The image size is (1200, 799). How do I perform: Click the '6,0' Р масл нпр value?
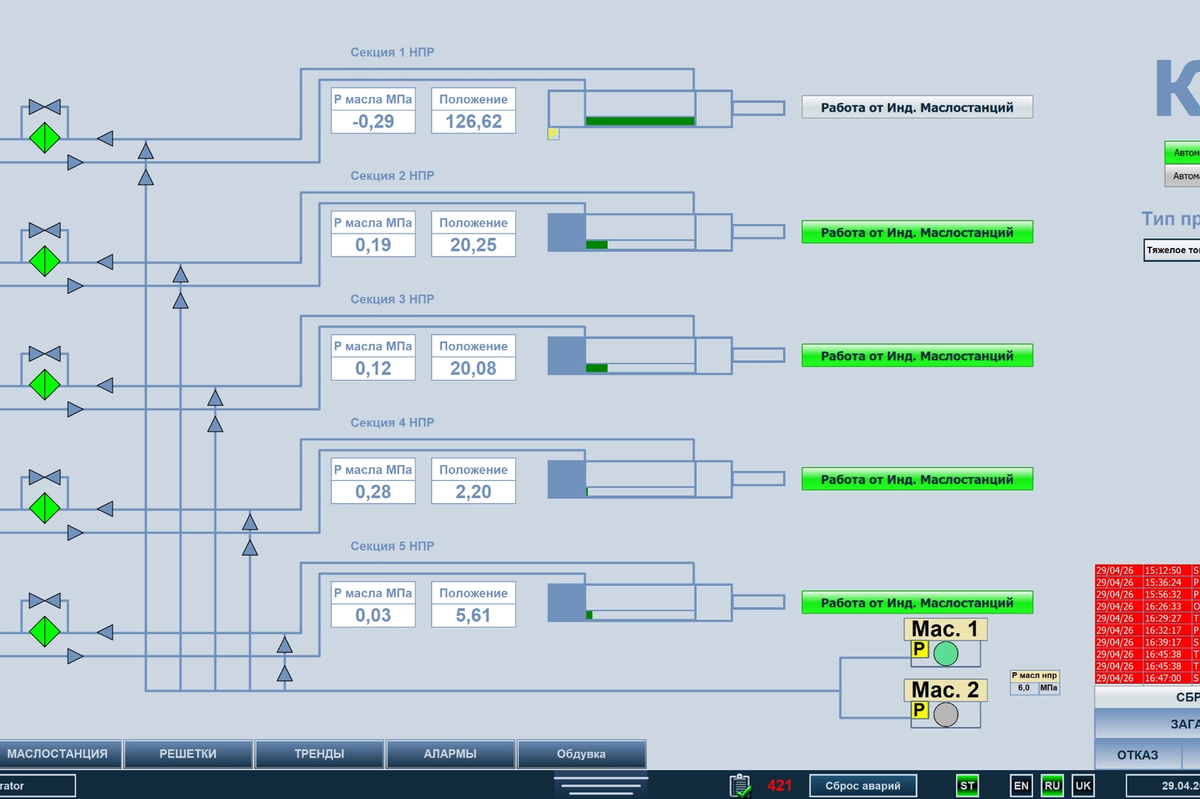coord(1023,688)
